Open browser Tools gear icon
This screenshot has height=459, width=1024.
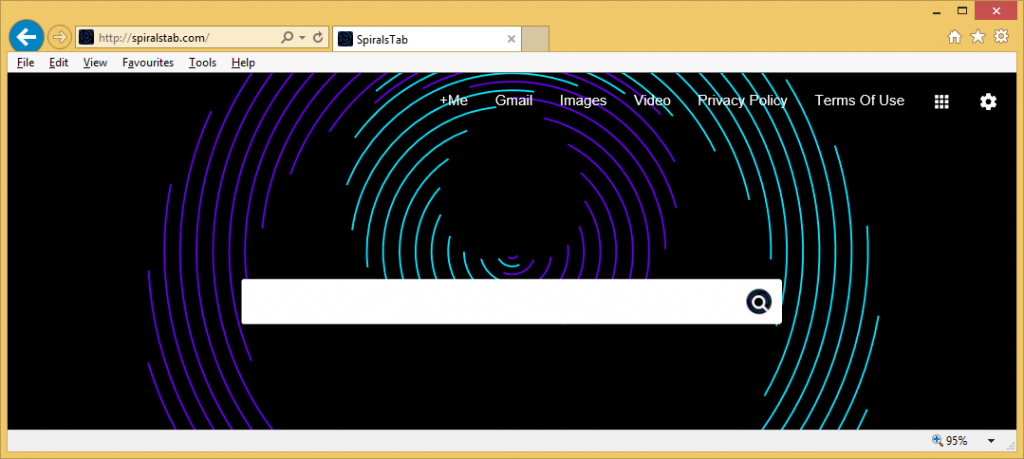coord(1000,37)
